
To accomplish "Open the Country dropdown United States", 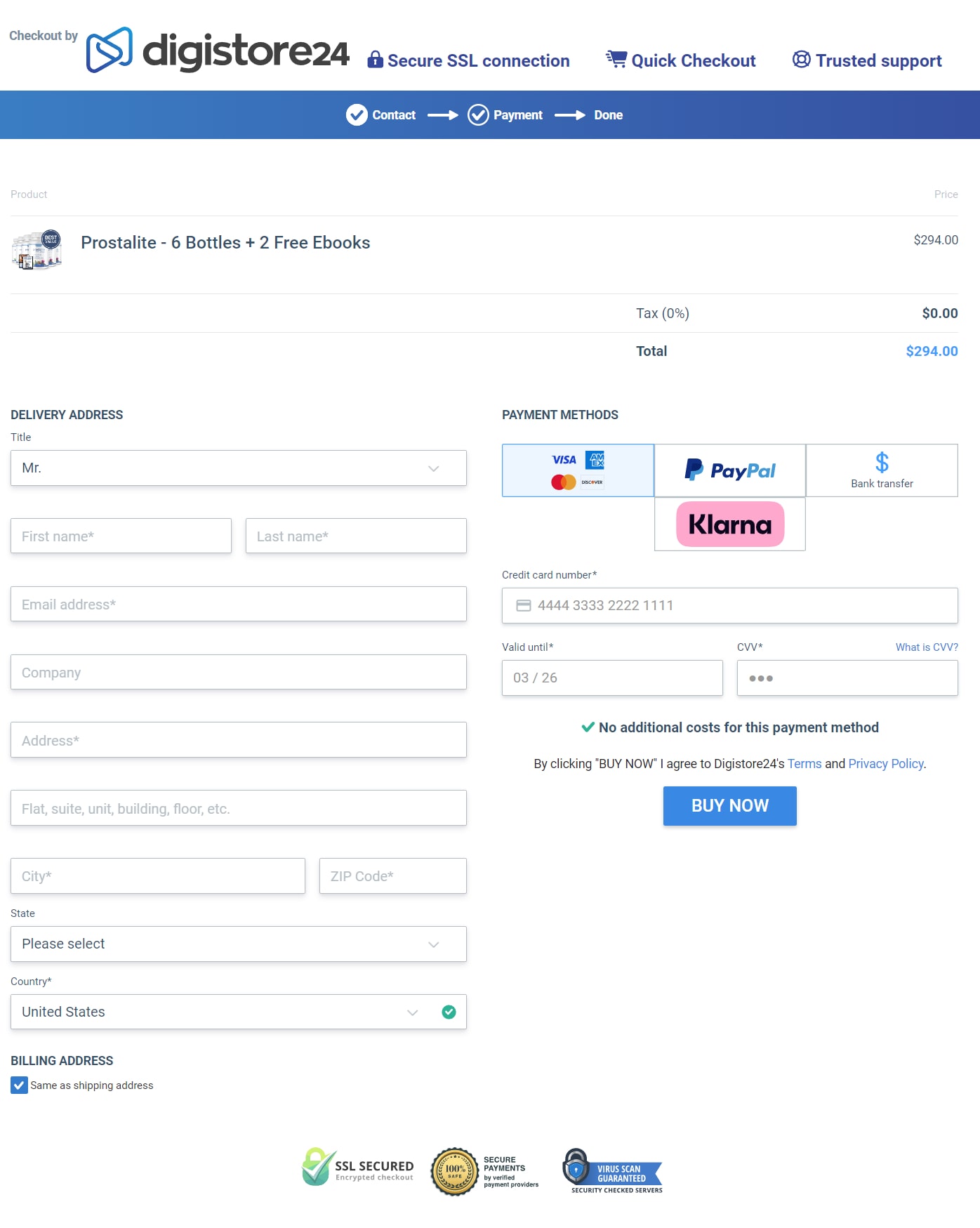I will (x=239, y=1012).
